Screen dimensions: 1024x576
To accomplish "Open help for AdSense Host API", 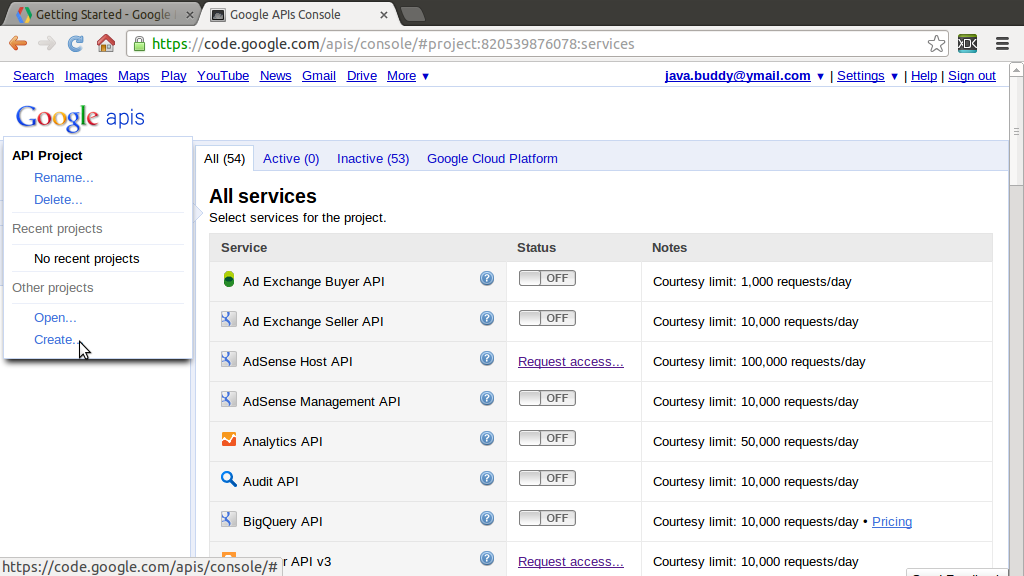I will [x=487, y=359].
